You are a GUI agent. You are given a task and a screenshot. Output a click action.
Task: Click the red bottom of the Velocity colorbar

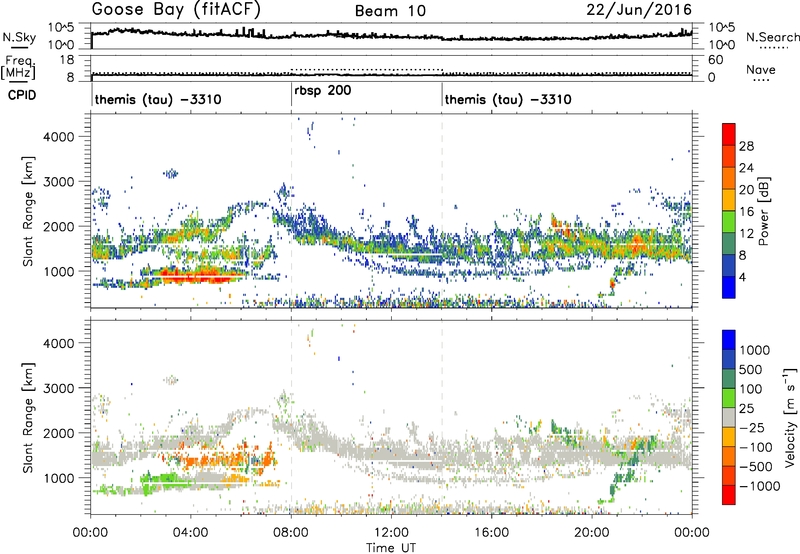tap(729, 496)
